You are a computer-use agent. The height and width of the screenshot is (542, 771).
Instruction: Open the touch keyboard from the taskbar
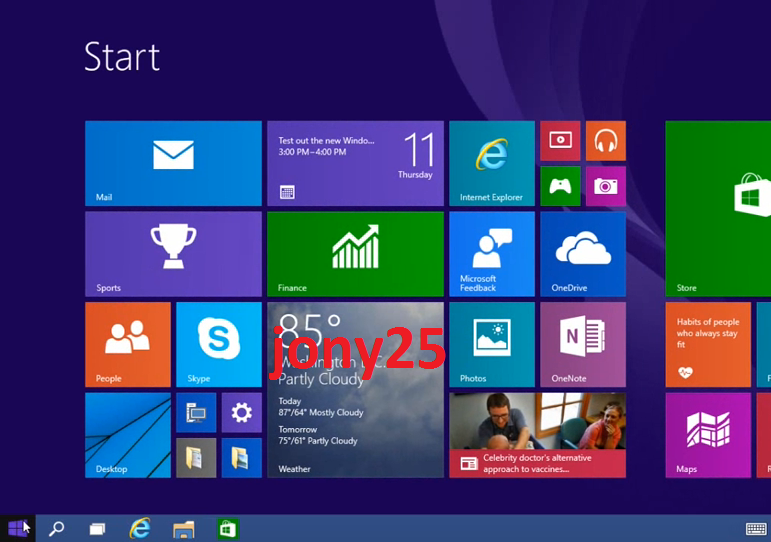pos(756,529)
